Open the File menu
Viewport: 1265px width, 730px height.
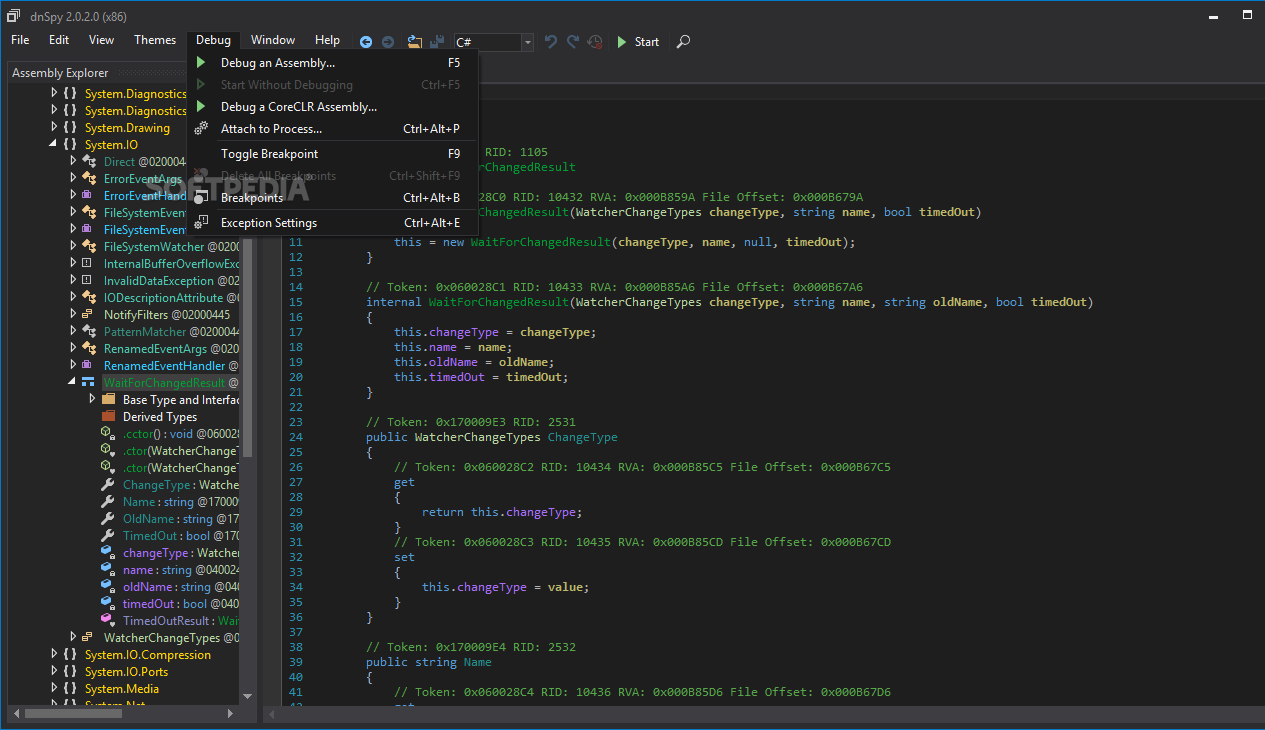click(20, 40)
